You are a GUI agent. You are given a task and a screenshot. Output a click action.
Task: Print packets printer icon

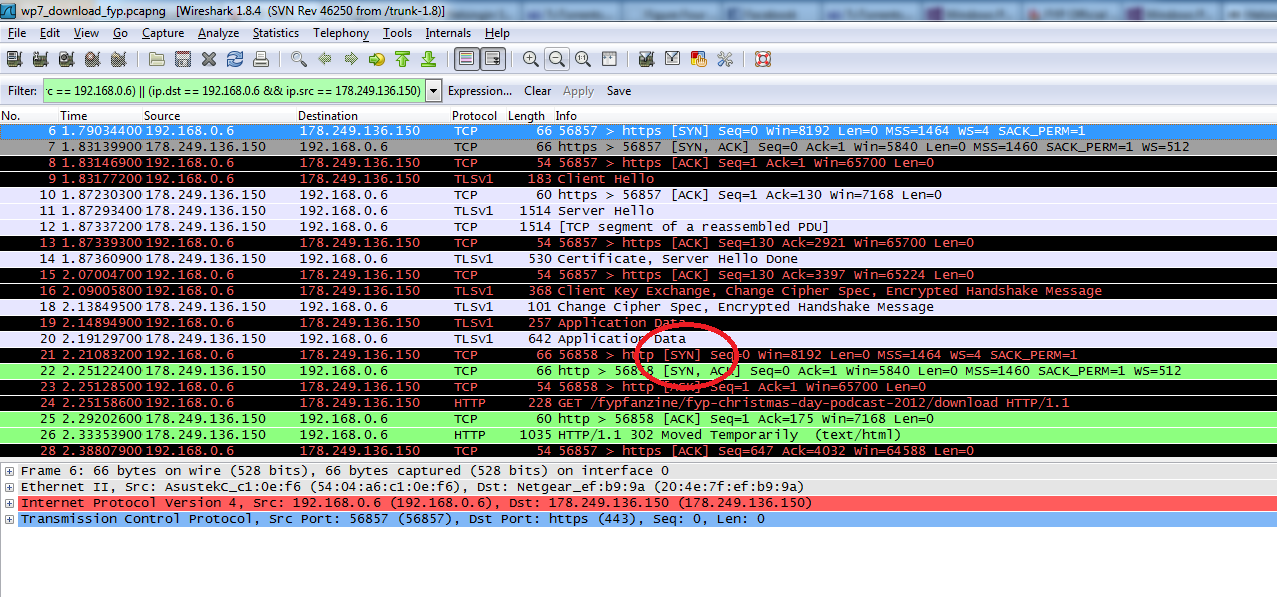click(x=260, y=59)
